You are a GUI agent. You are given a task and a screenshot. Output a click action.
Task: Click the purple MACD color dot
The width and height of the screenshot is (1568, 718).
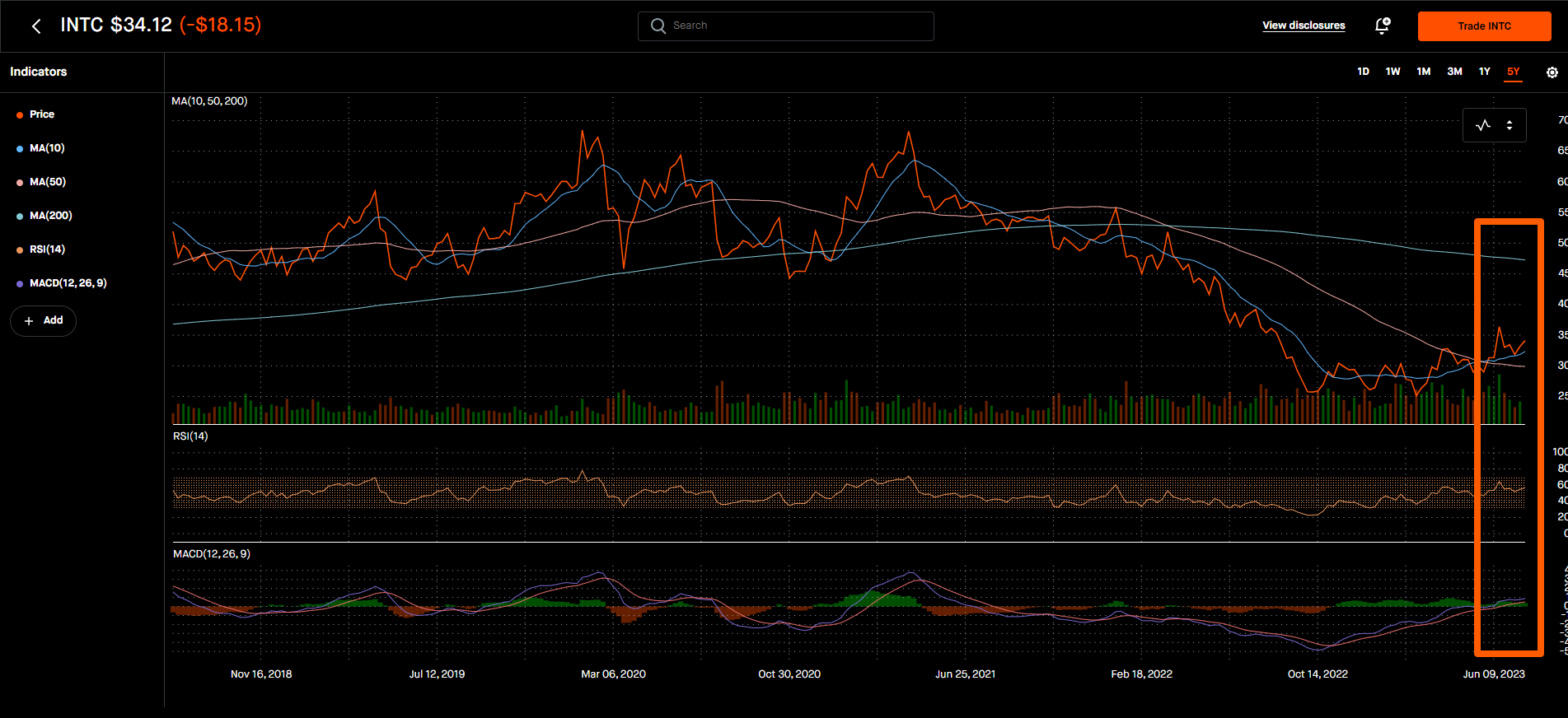20,284
